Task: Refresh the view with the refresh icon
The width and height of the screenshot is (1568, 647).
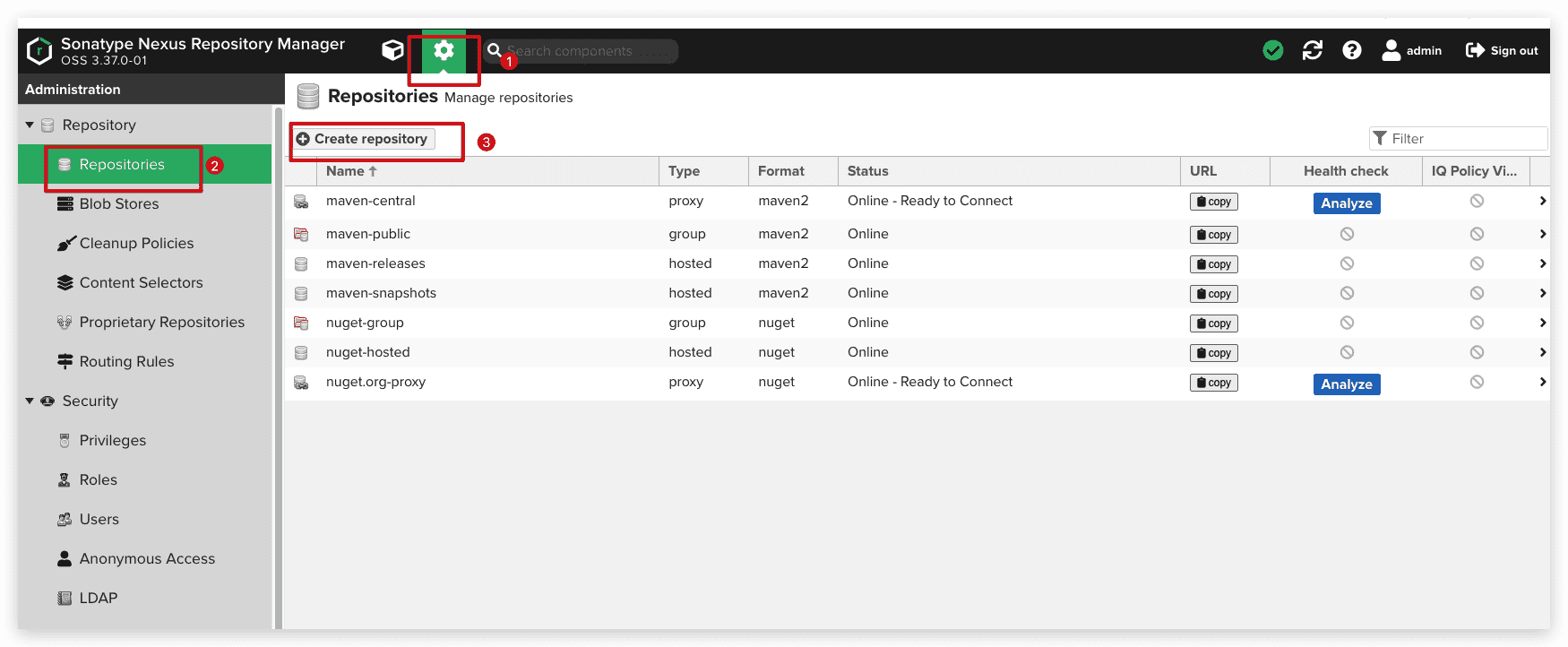Action: pos(1312,50)
